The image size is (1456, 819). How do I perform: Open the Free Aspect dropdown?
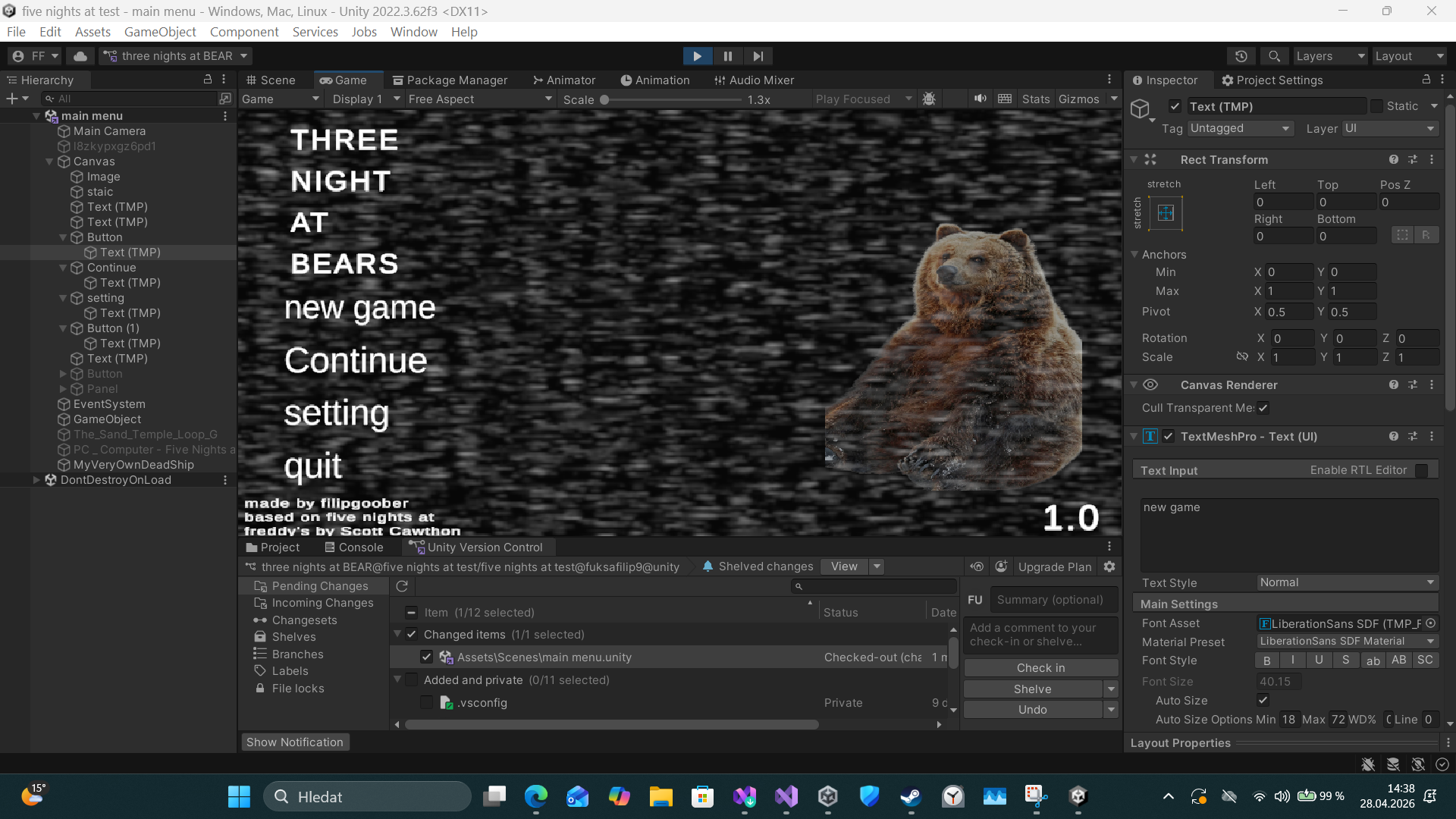point(480,99)
